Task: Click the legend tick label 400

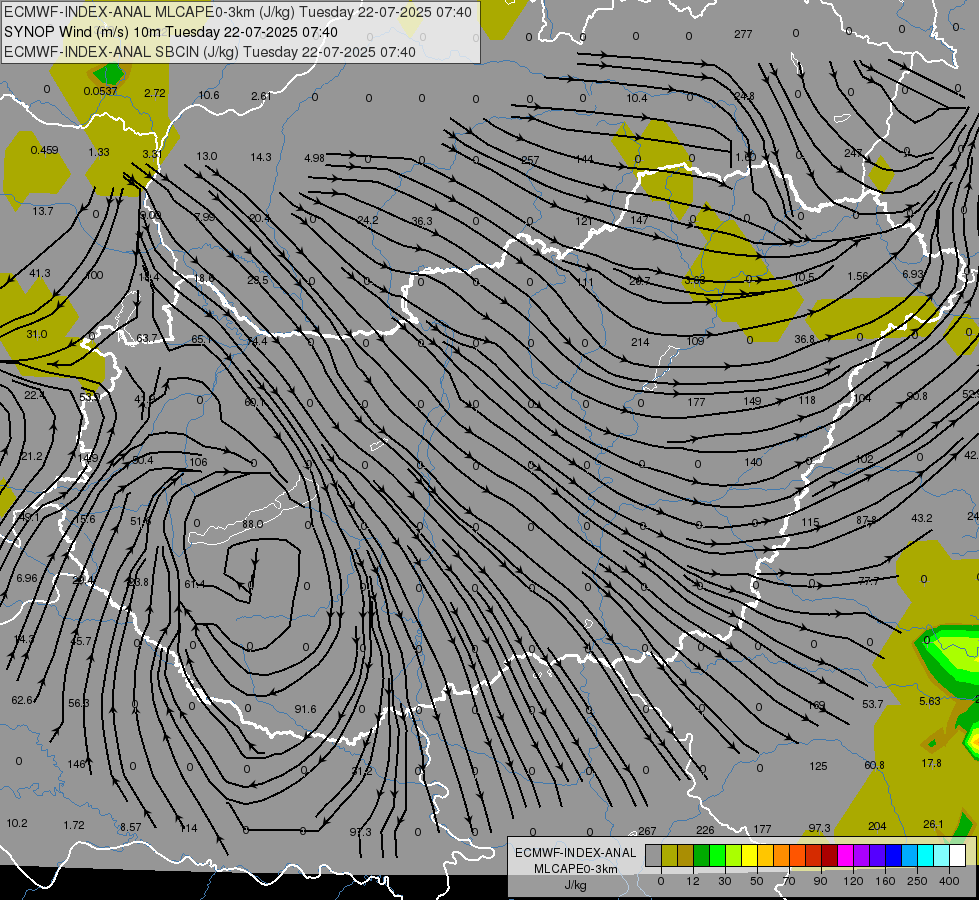Action: click(949, 881)
